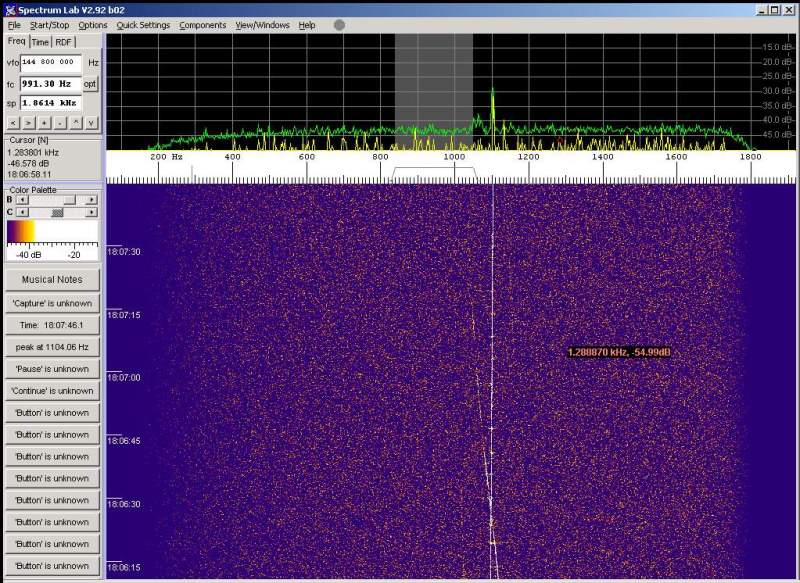Click the '>' frequency shift right button
This screenshot has height=583, width=800.
pyautogui.click(x=28, y=122)
